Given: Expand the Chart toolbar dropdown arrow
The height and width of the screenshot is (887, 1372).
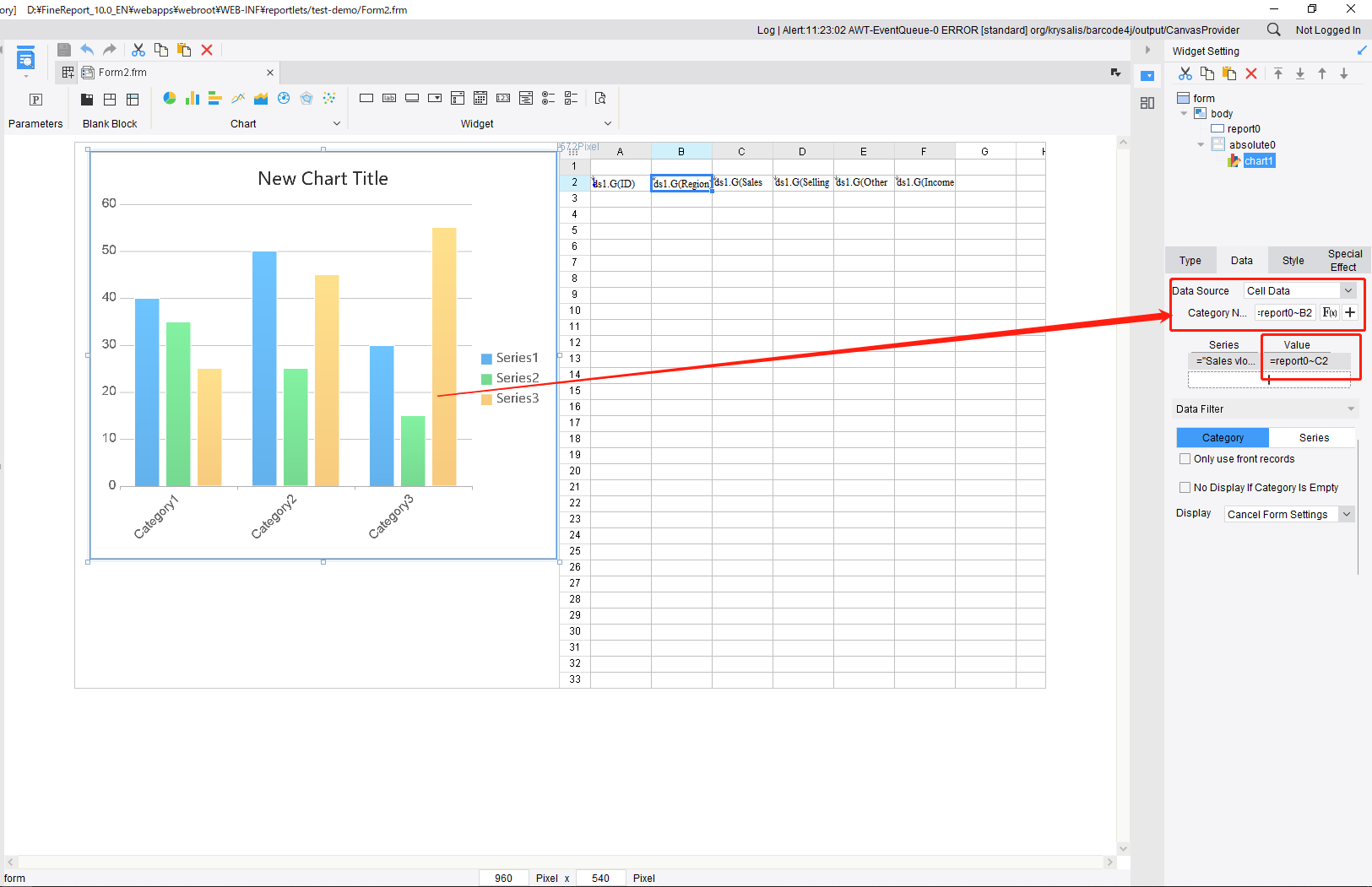Looking at the screenshot, I should (337, 123).
